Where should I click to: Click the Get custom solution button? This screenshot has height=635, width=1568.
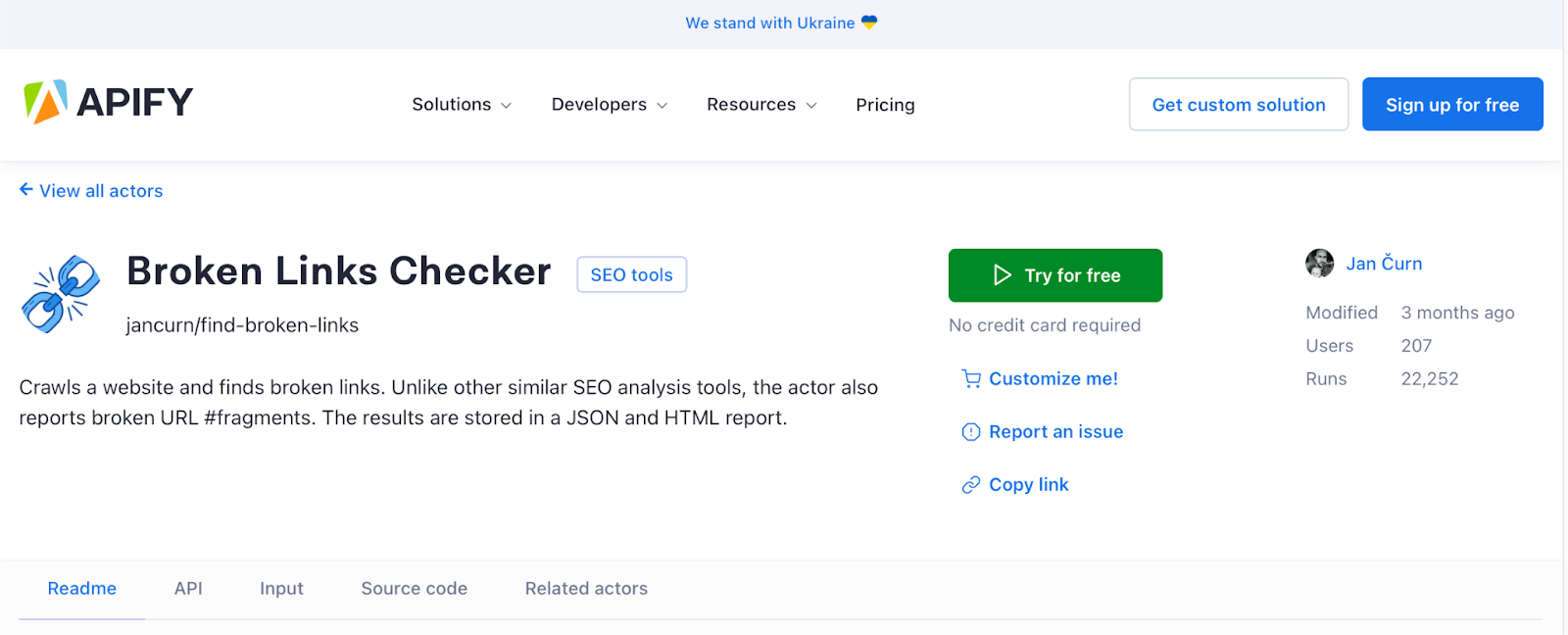pos(1239,105)
